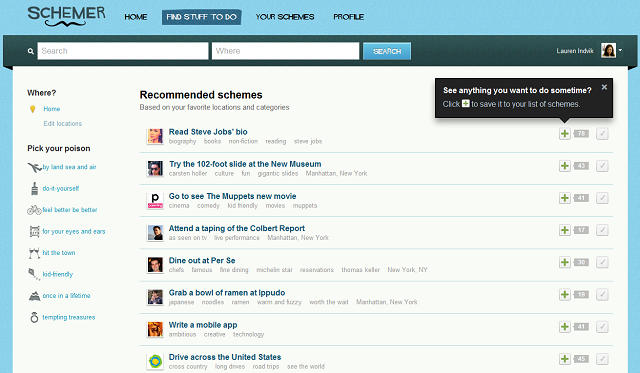Click the muppets tag
The width and height of the screenshot is (640, 373).
click(305, 205)
